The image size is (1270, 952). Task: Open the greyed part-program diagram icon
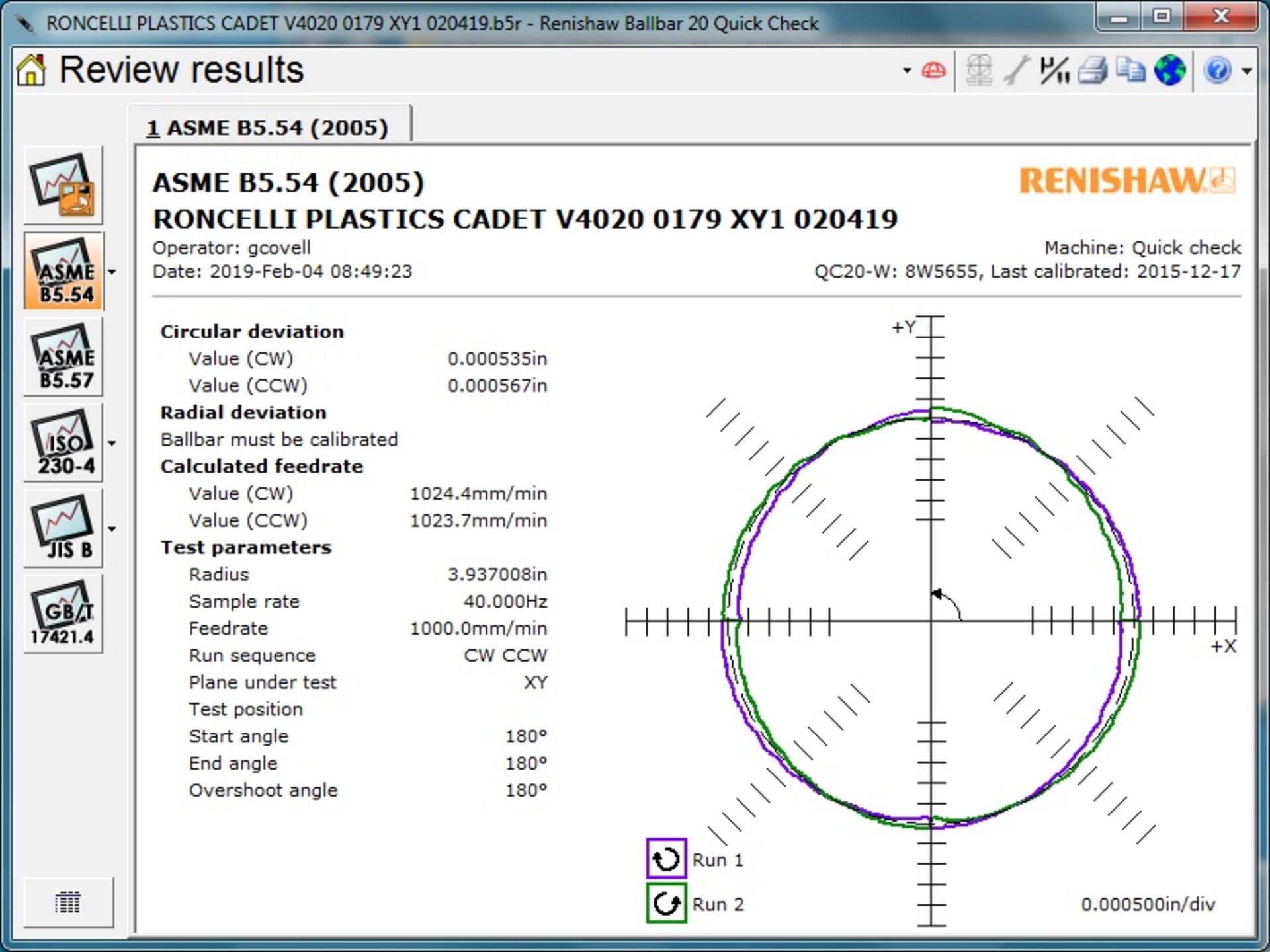979,69
